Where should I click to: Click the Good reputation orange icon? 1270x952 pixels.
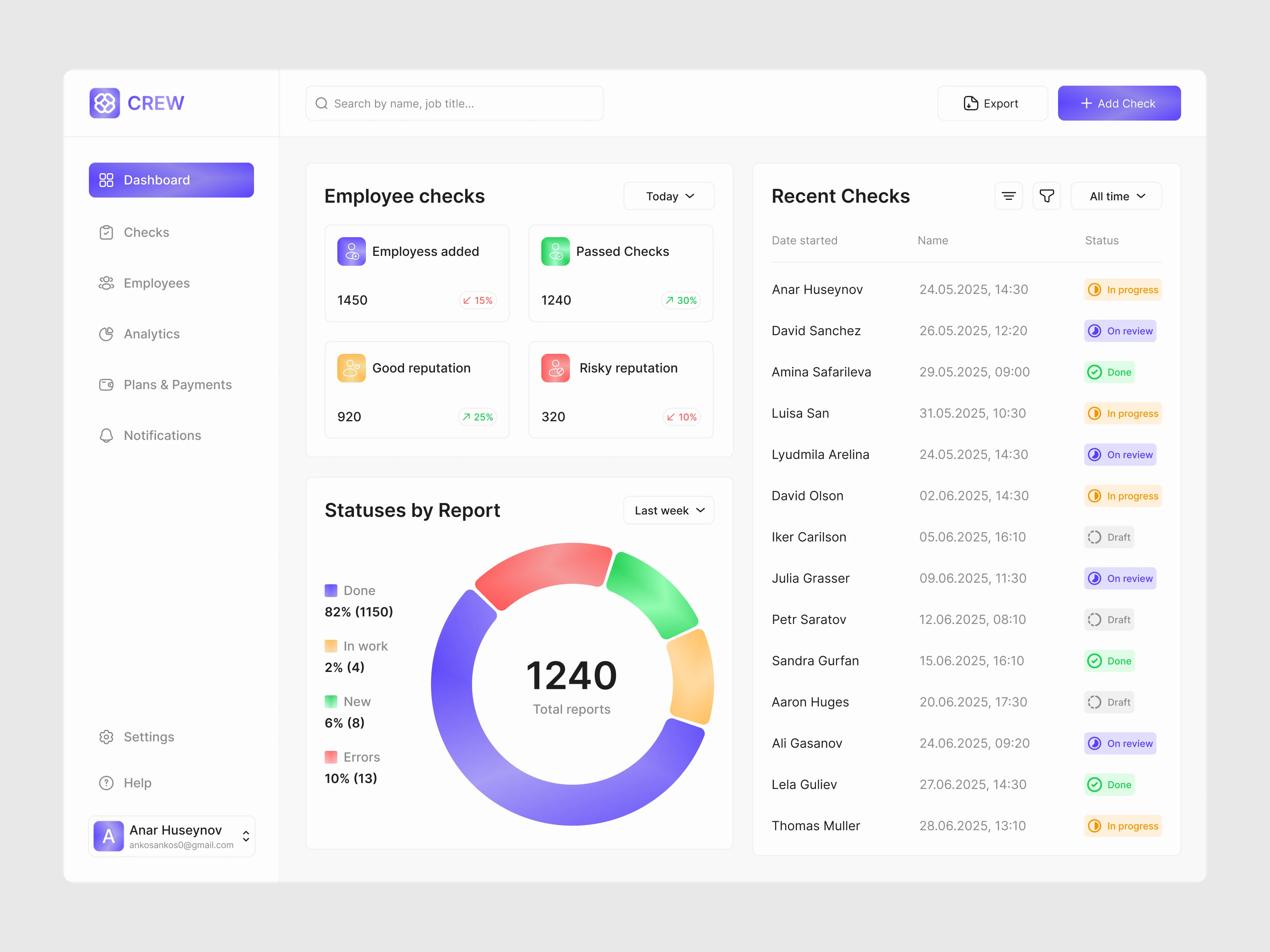[351, 368]
